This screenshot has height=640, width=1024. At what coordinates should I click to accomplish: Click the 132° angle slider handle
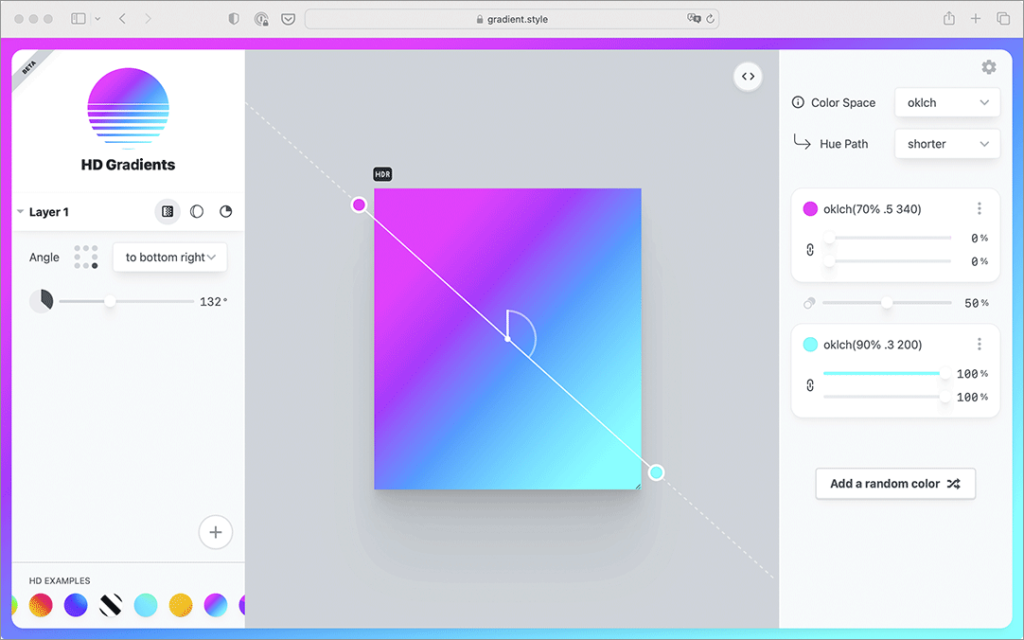[x=110, y=301]
